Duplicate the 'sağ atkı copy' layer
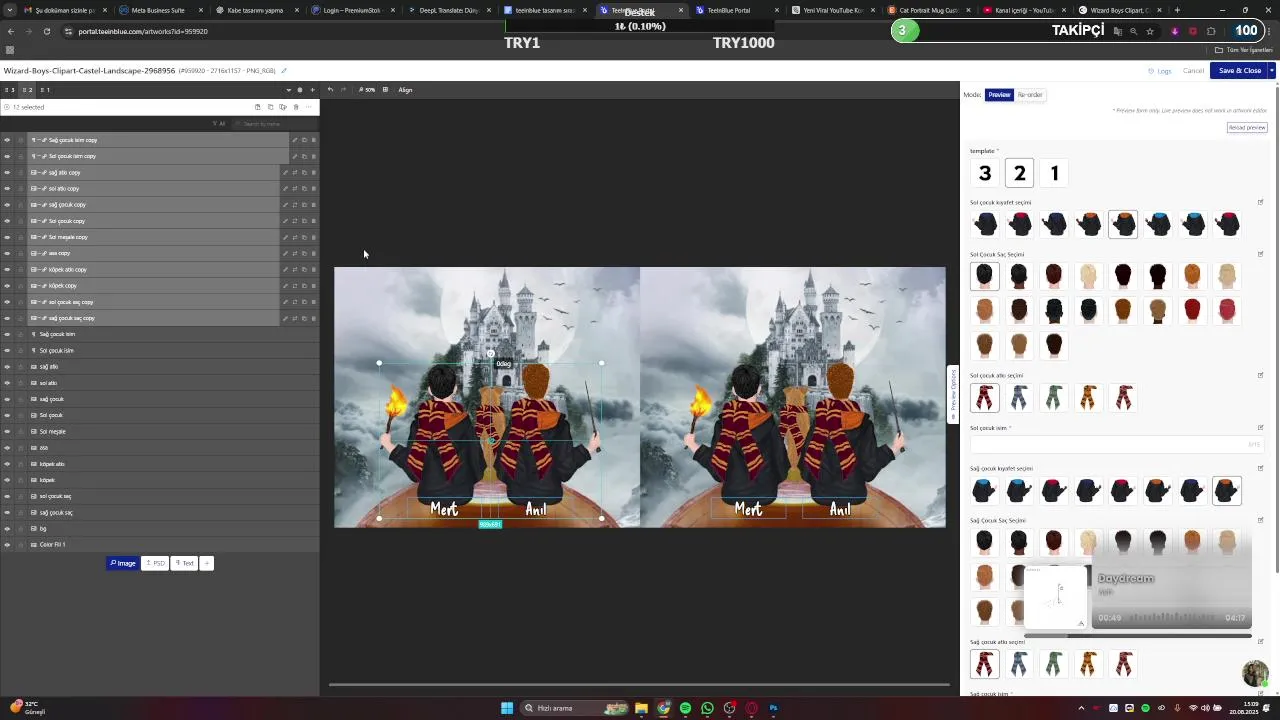1280x720 pixels. coord(304,172)
